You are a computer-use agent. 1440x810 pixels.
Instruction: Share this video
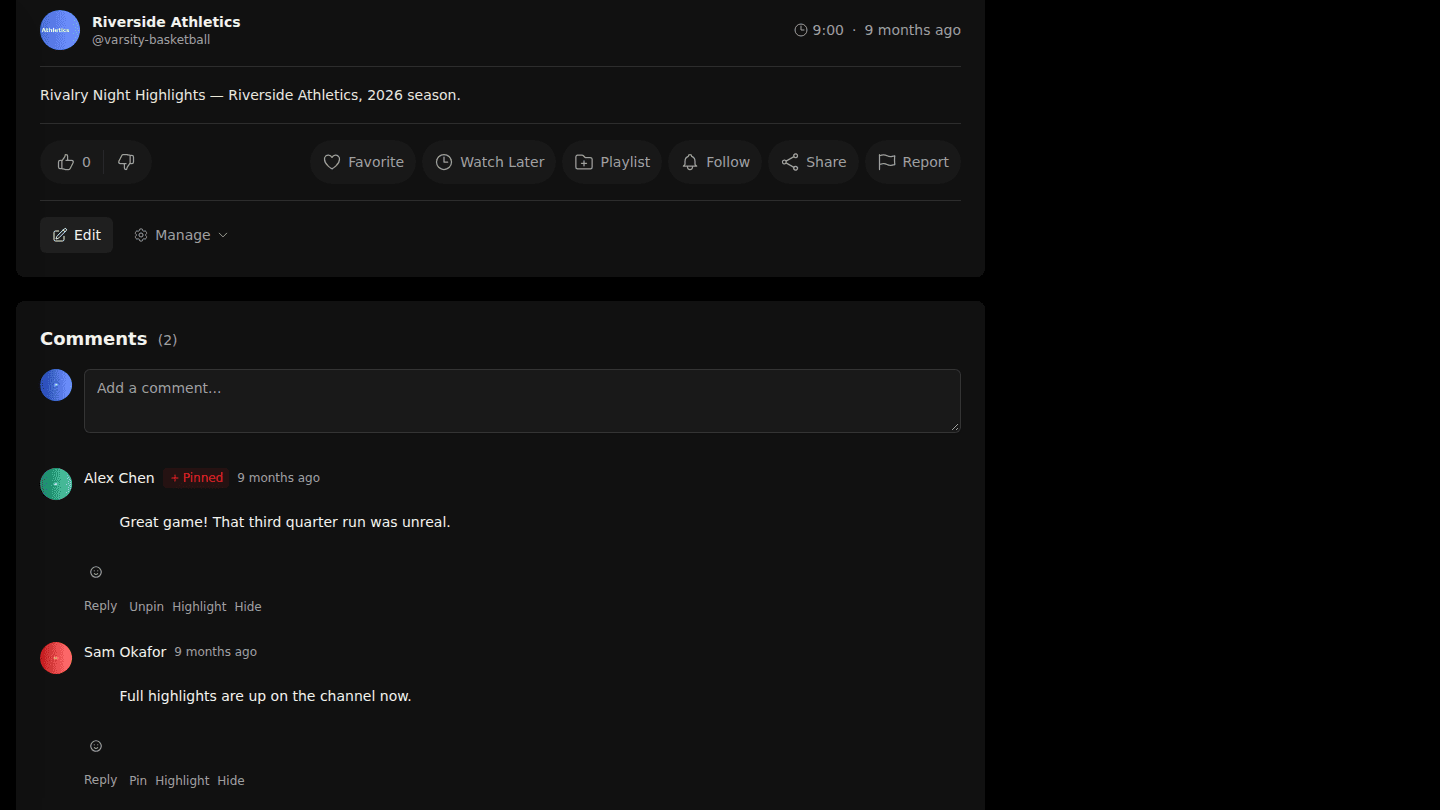813,162
